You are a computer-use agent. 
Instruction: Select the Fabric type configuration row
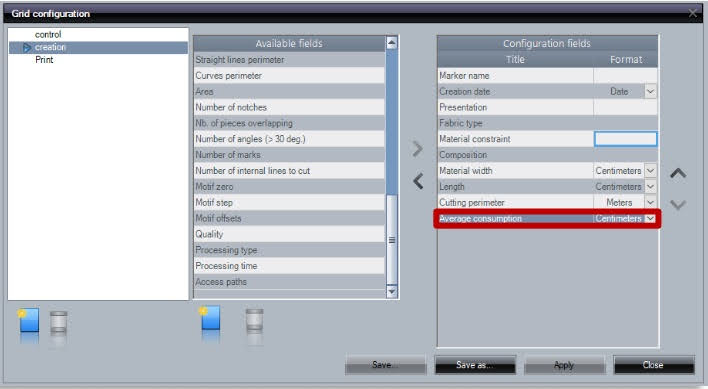pyautogui.click(x=547, y=123)
